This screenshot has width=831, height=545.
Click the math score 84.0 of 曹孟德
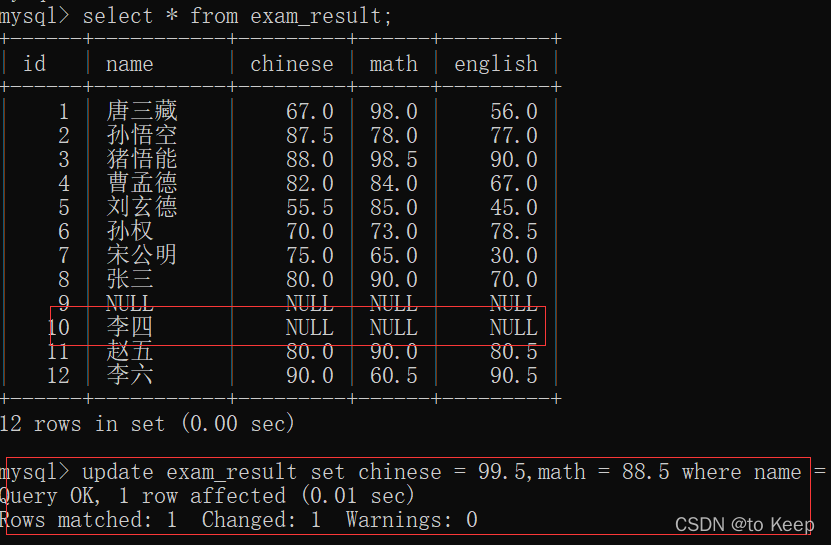pos(394,183)
